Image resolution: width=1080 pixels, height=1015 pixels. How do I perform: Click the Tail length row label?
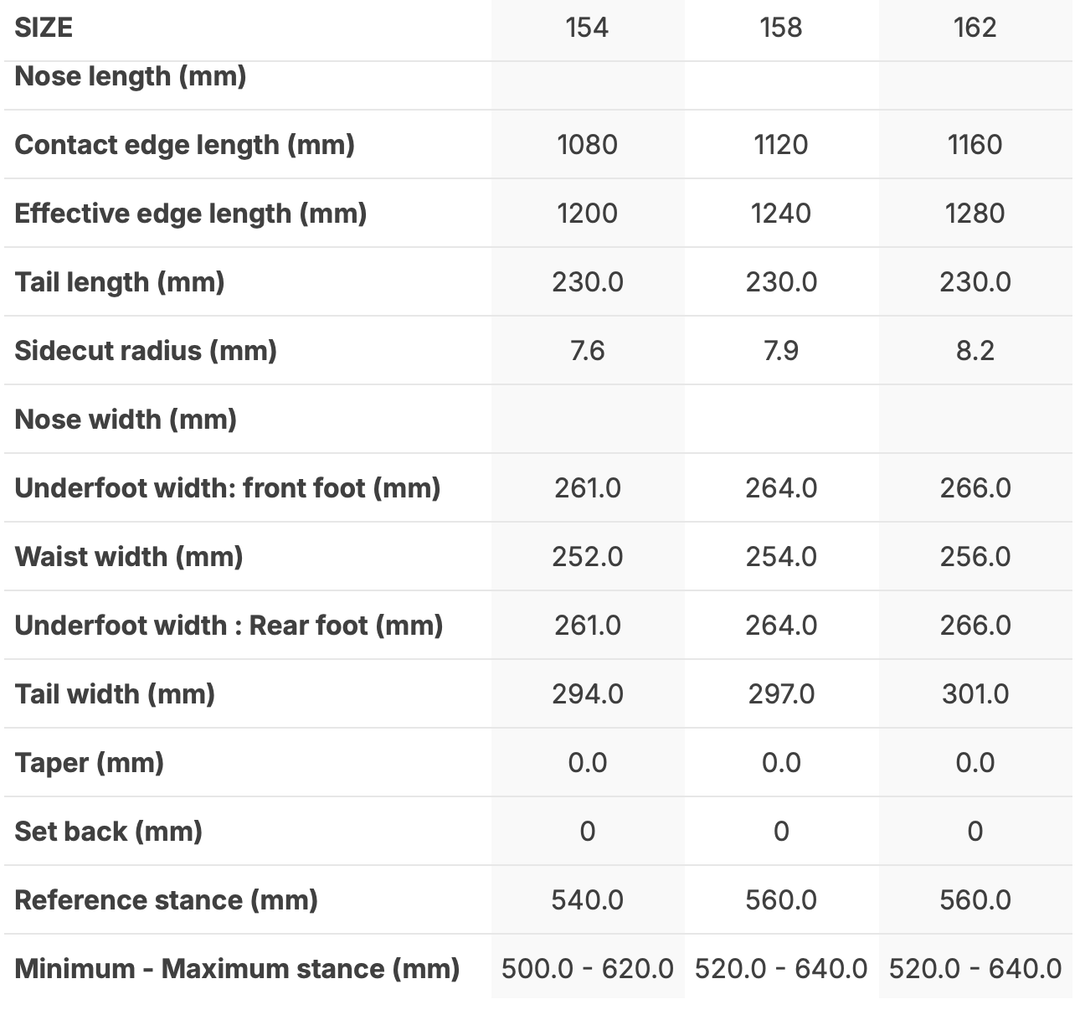[x=120, y=282]
